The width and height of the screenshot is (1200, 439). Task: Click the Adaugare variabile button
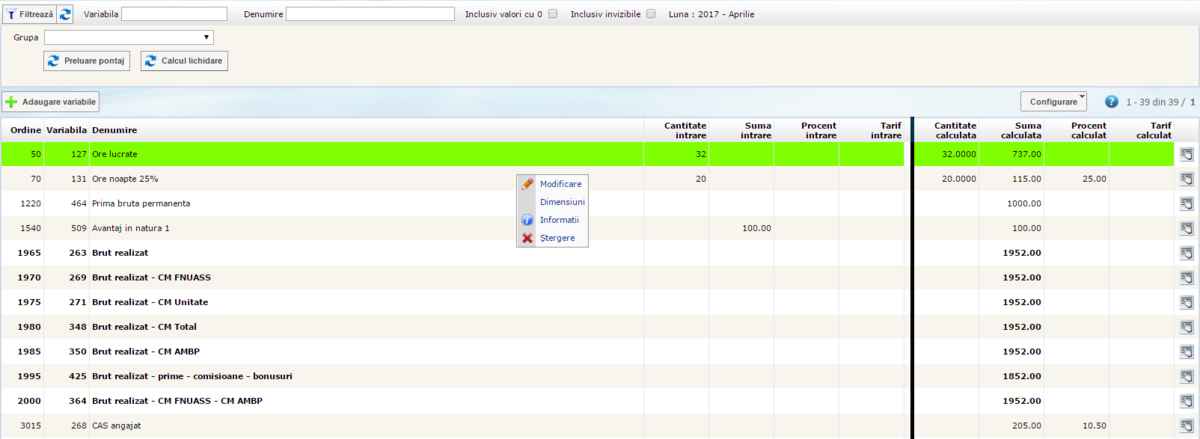pyautogui.click(x=51, y=102)
